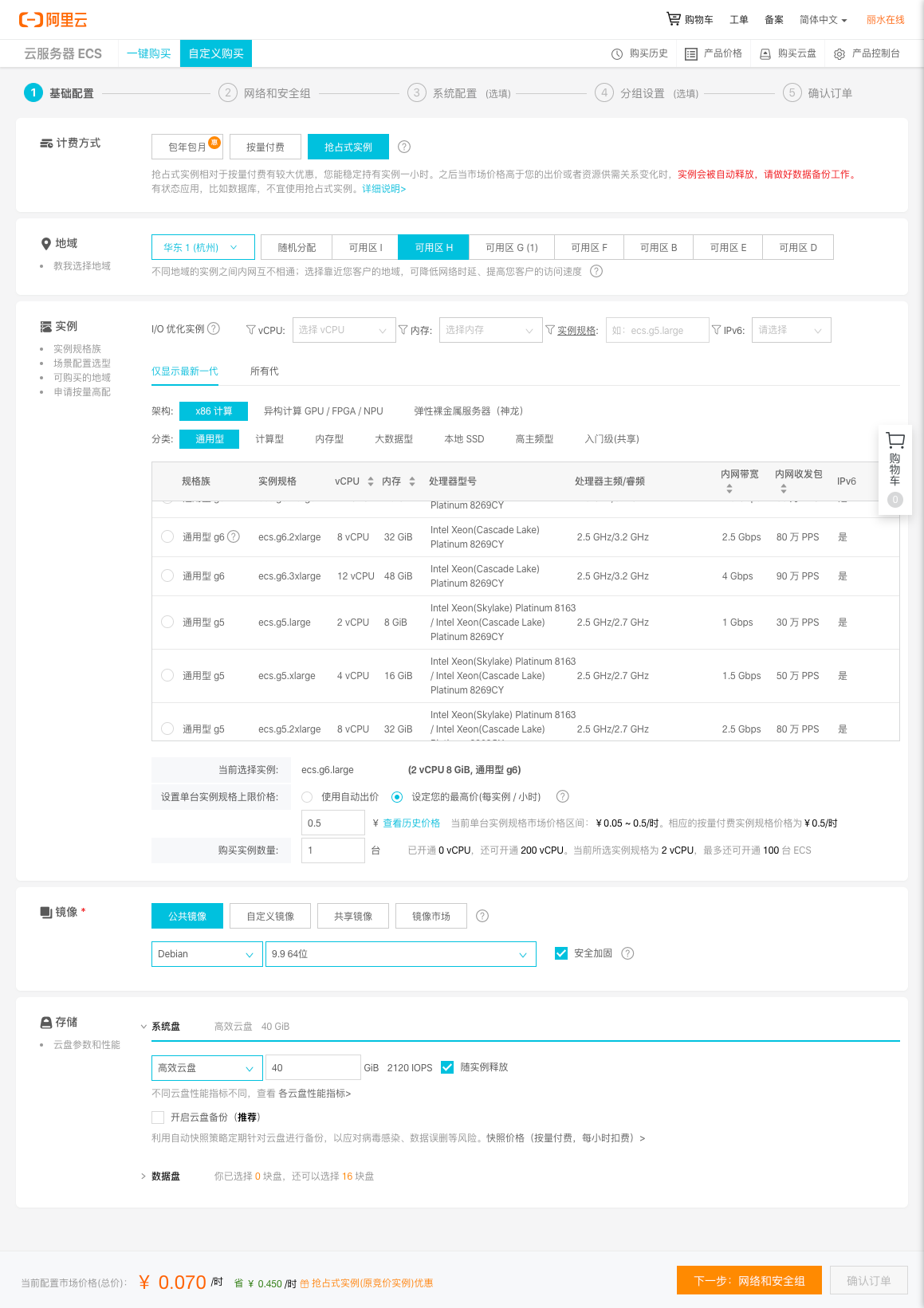Viewport: 924px width, 1308px height.
Task: Toggle 随实例释放 checkbox
Action: tap(447, 1067)
